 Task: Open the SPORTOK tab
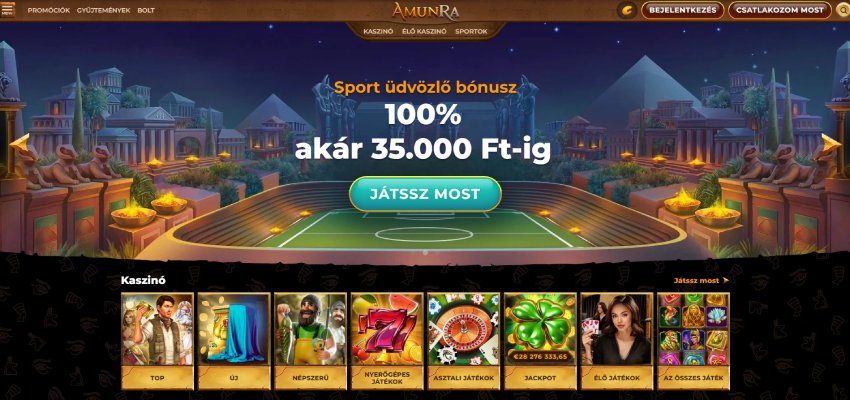pyautogui.click(x=471, y=31)
